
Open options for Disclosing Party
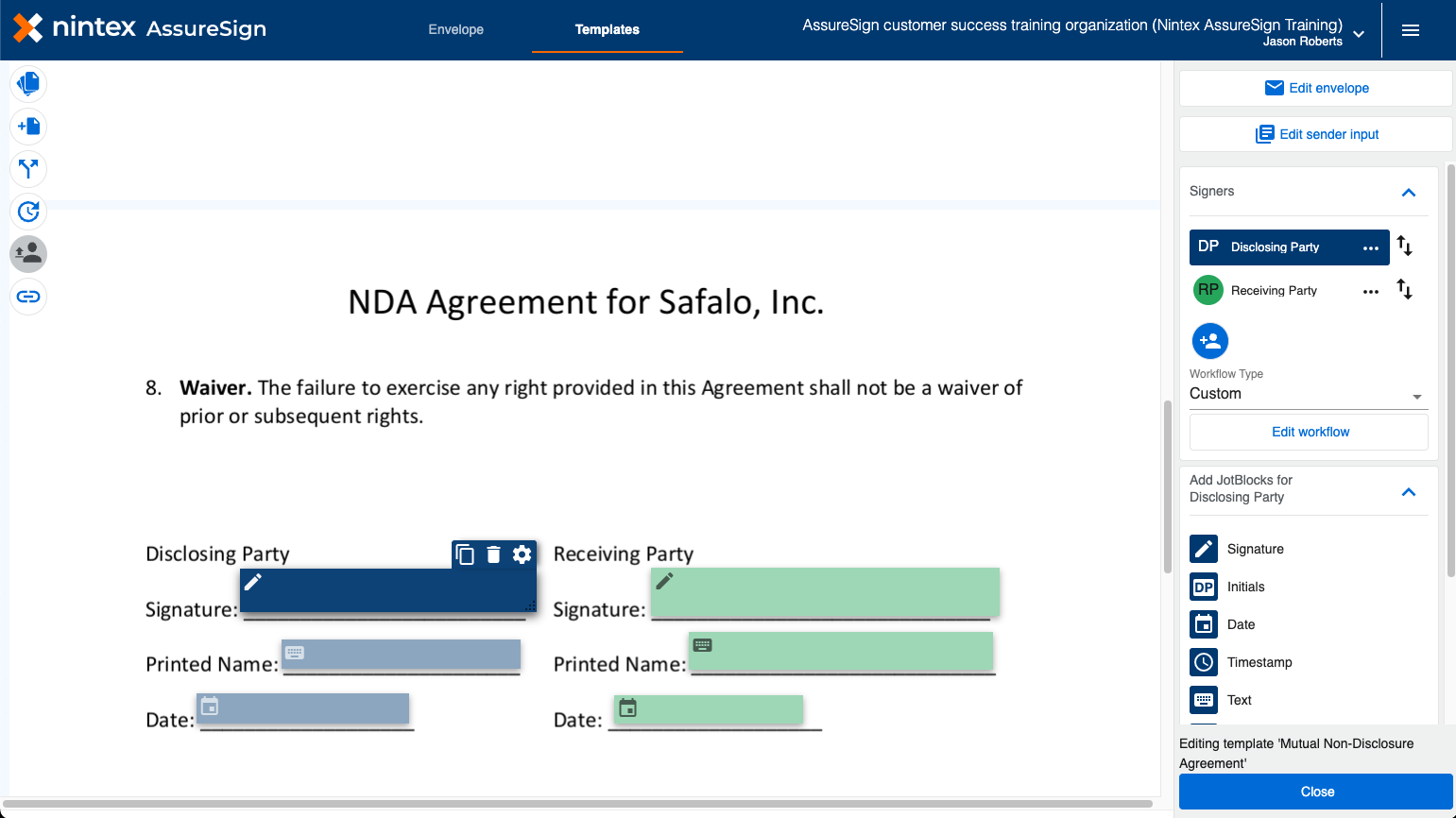point(1370,247)
